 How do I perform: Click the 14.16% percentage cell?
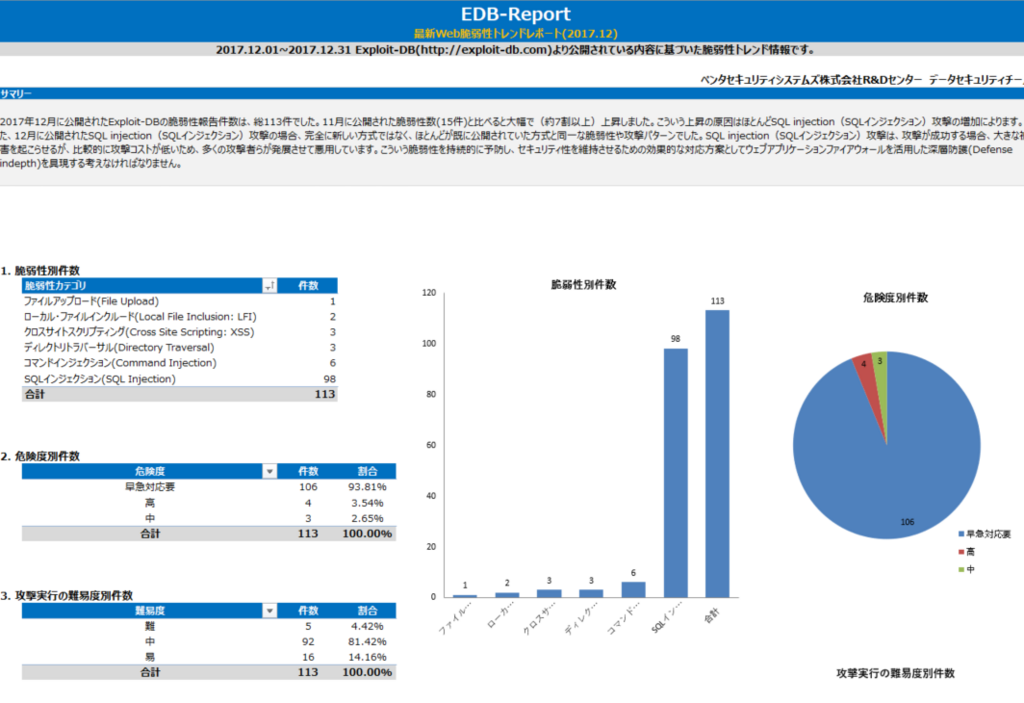tap(367, 657)
